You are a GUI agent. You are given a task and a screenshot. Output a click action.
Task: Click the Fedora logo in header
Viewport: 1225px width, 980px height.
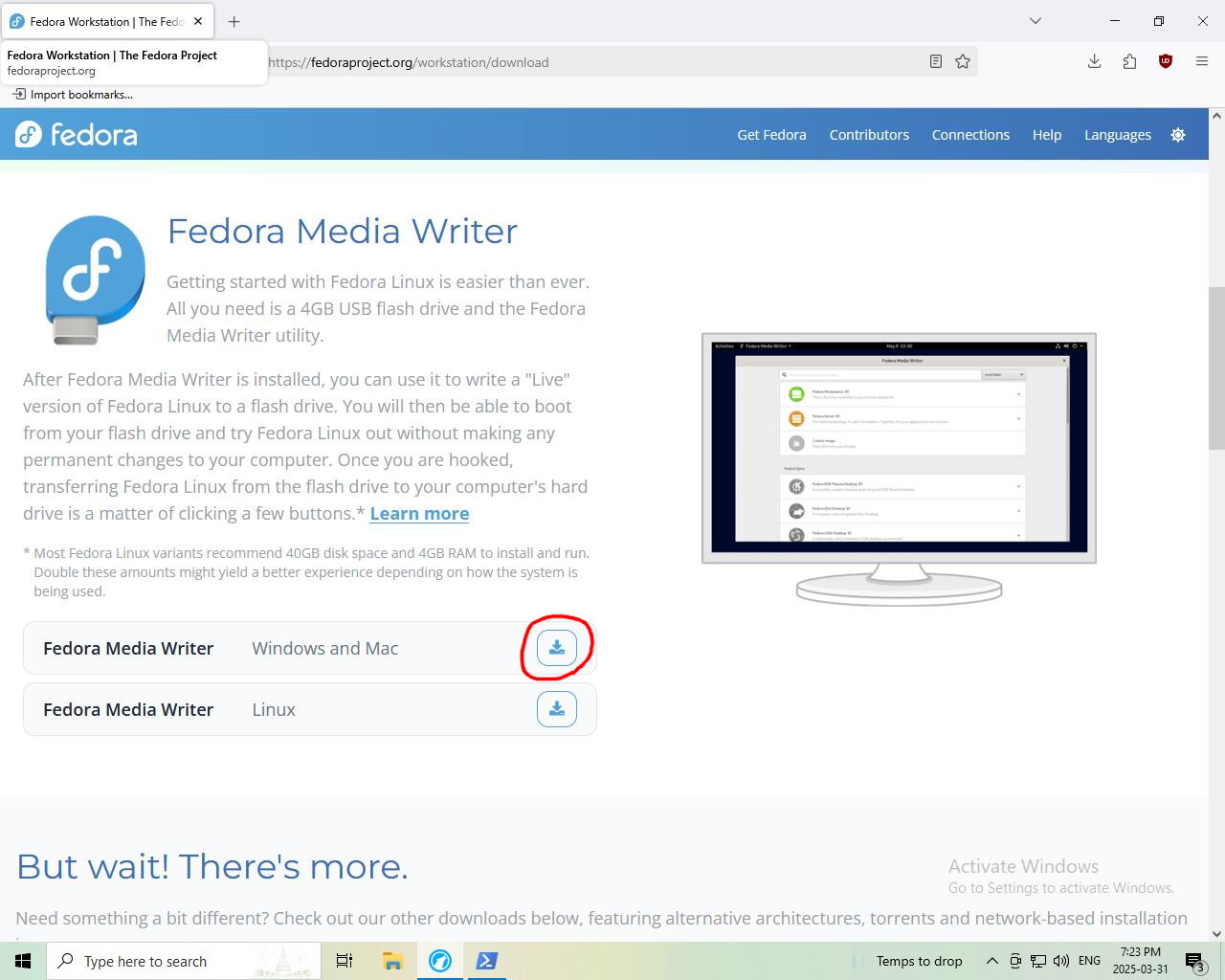[77, 134]
